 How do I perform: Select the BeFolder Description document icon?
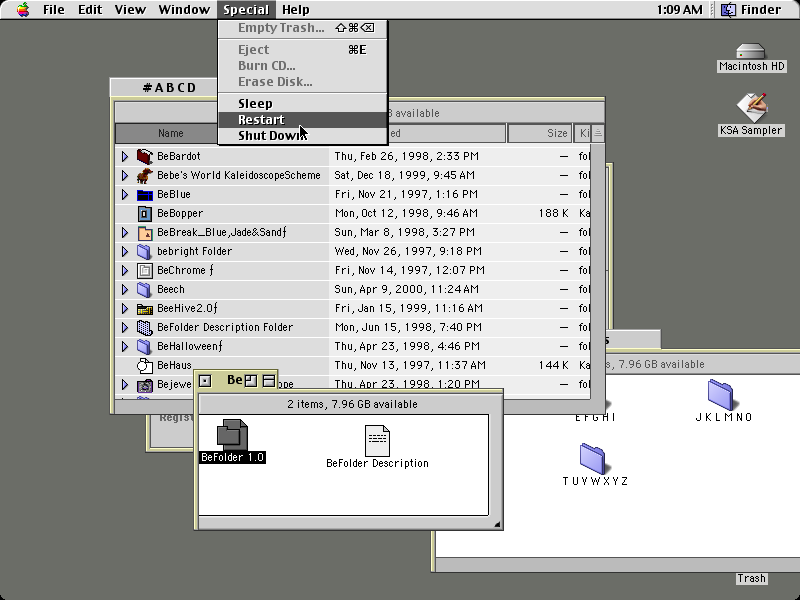[x=377, y=440]
